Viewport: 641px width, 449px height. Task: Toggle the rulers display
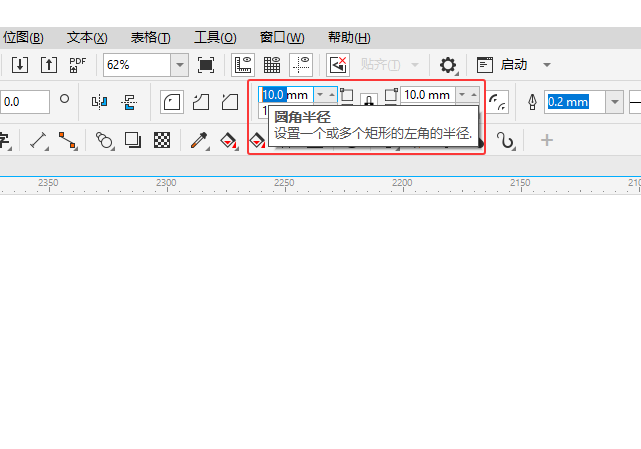(x=243, y=65)
